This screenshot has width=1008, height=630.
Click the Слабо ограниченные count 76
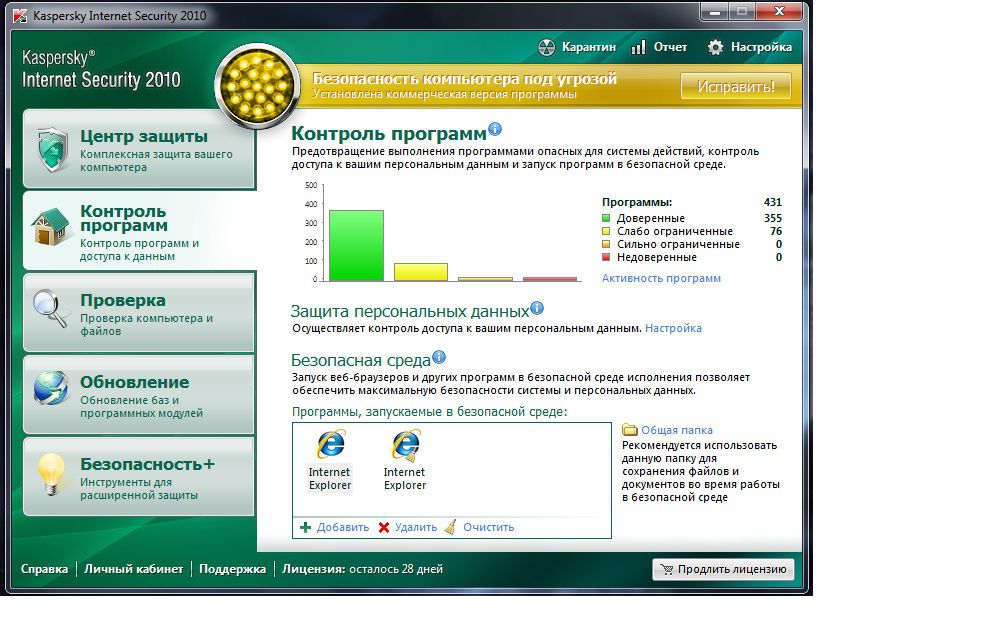(x=776, y=231)
